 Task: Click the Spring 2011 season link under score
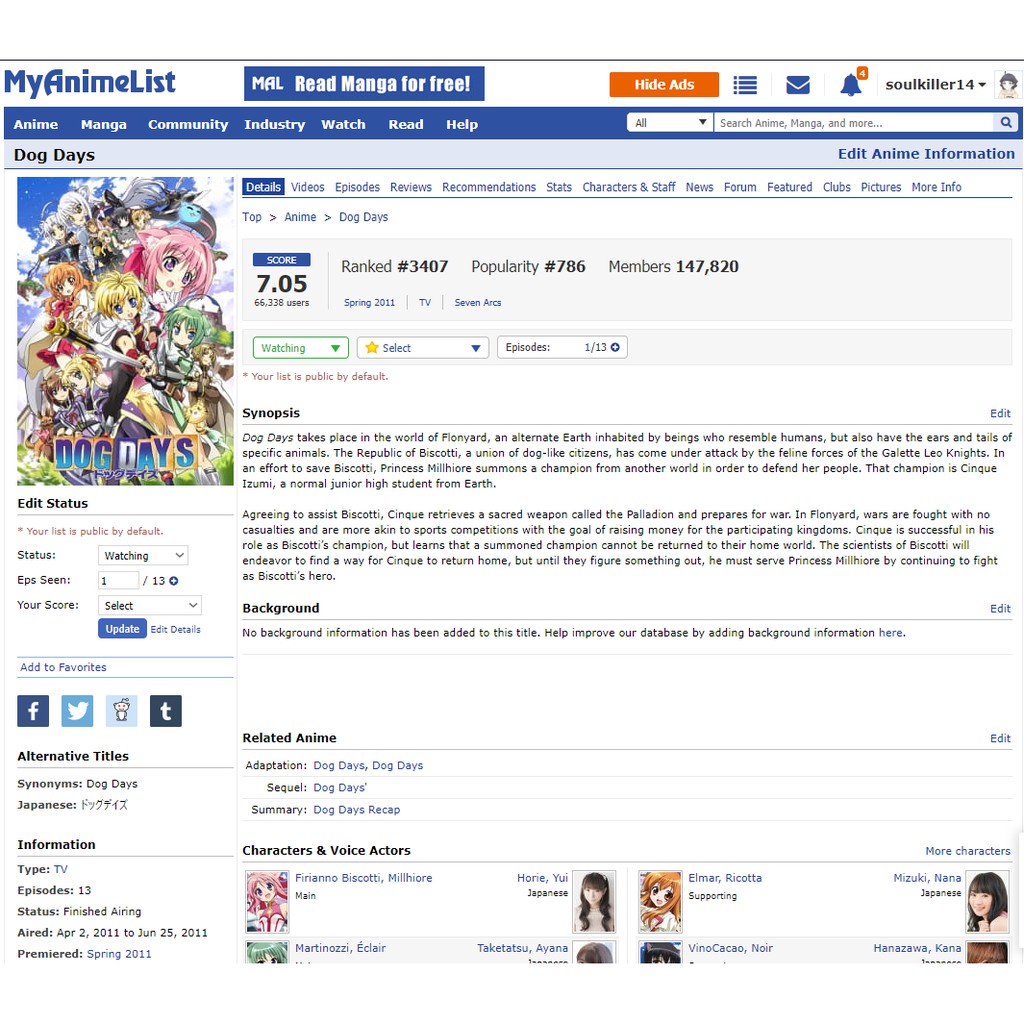[370, 302]
